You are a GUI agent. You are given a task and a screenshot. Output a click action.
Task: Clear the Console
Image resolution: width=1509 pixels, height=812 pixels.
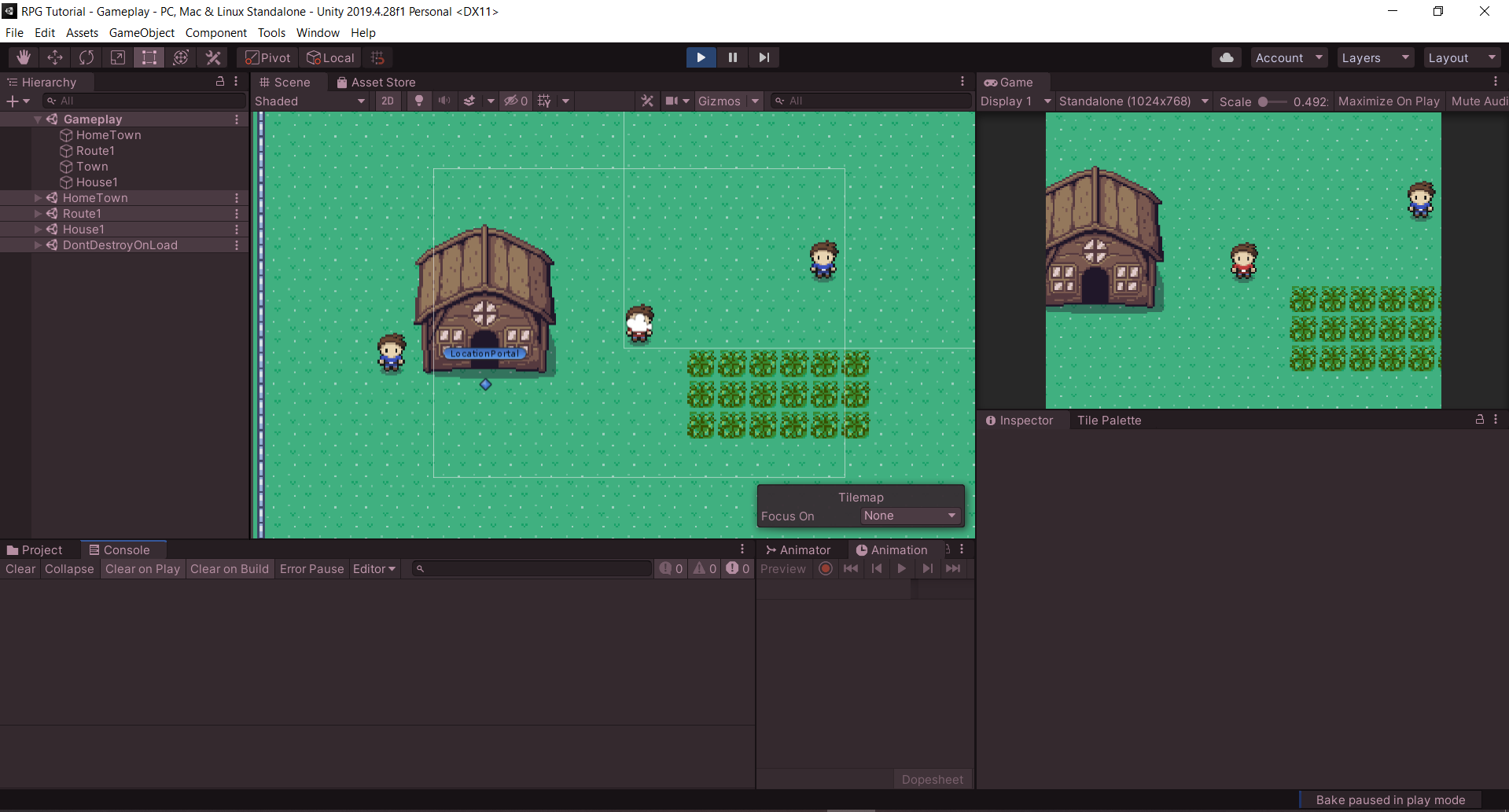[x=20, y=569]
